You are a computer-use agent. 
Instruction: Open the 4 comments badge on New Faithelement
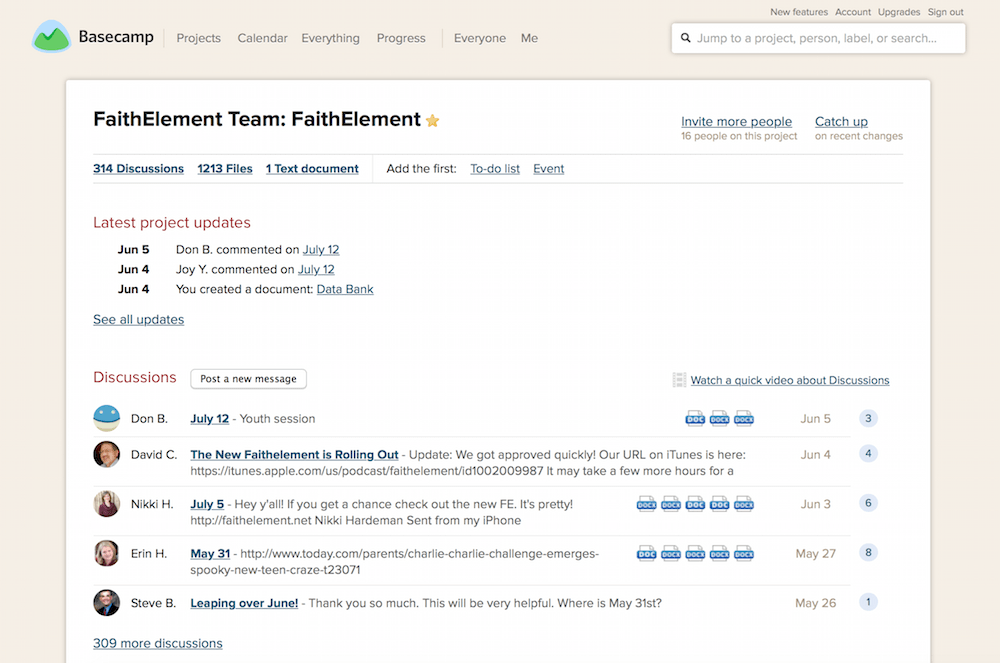868,453
